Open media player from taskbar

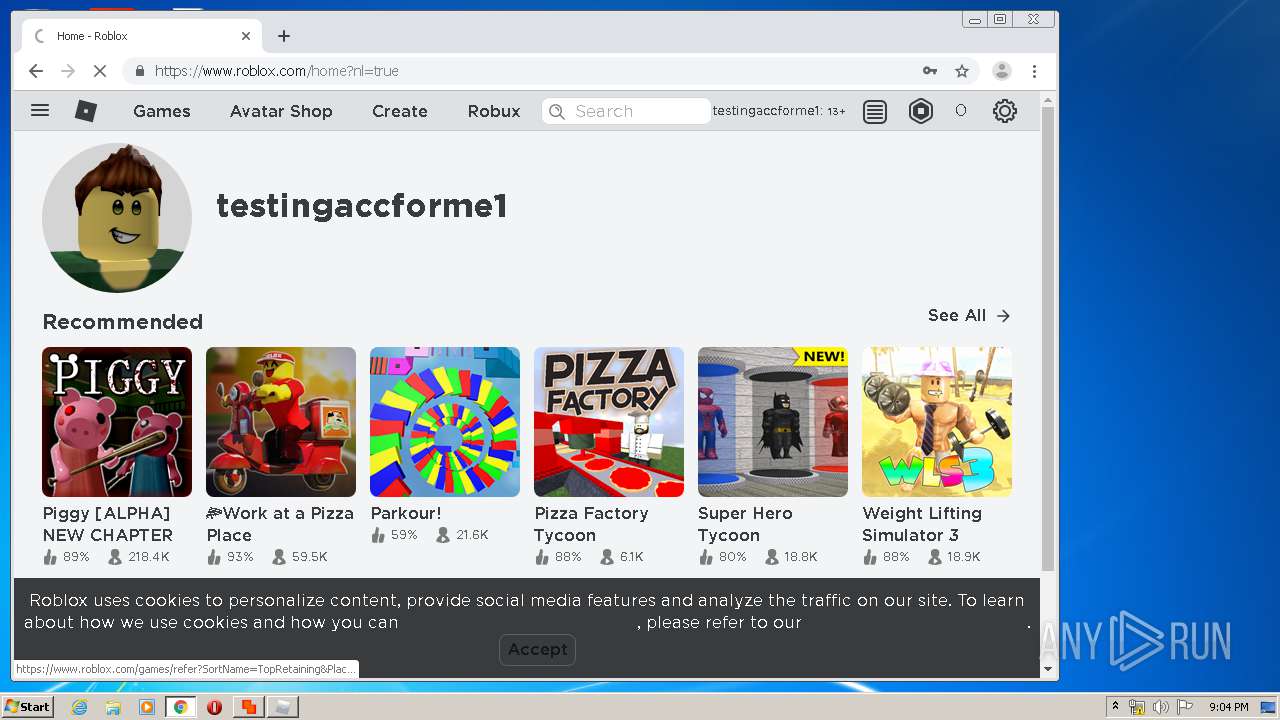pos(147,707)
